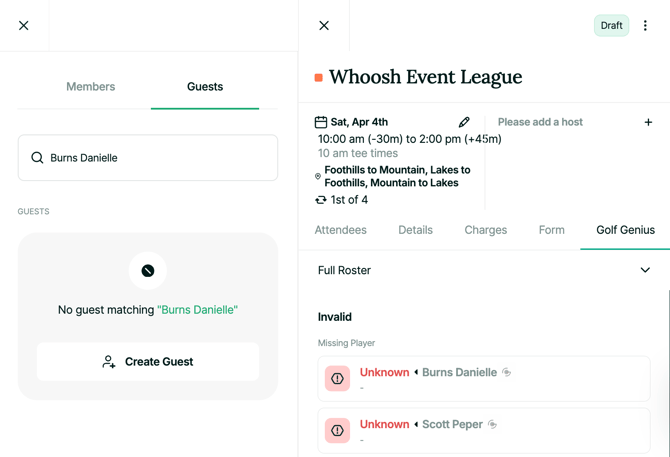Click the guest search input field

(x=160, y=158)
